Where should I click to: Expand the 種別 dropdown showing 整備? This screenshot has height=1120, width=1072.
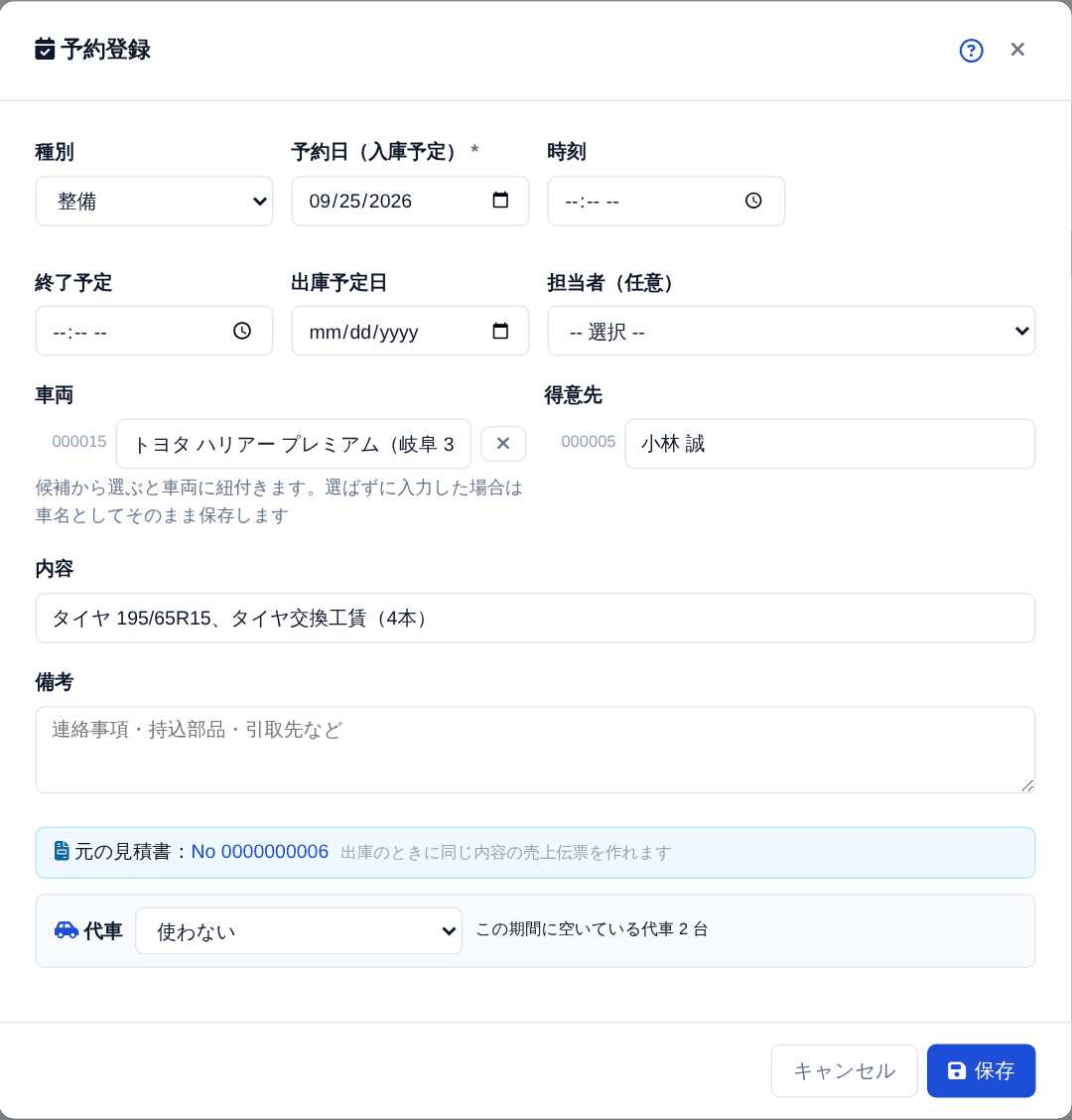154,202
